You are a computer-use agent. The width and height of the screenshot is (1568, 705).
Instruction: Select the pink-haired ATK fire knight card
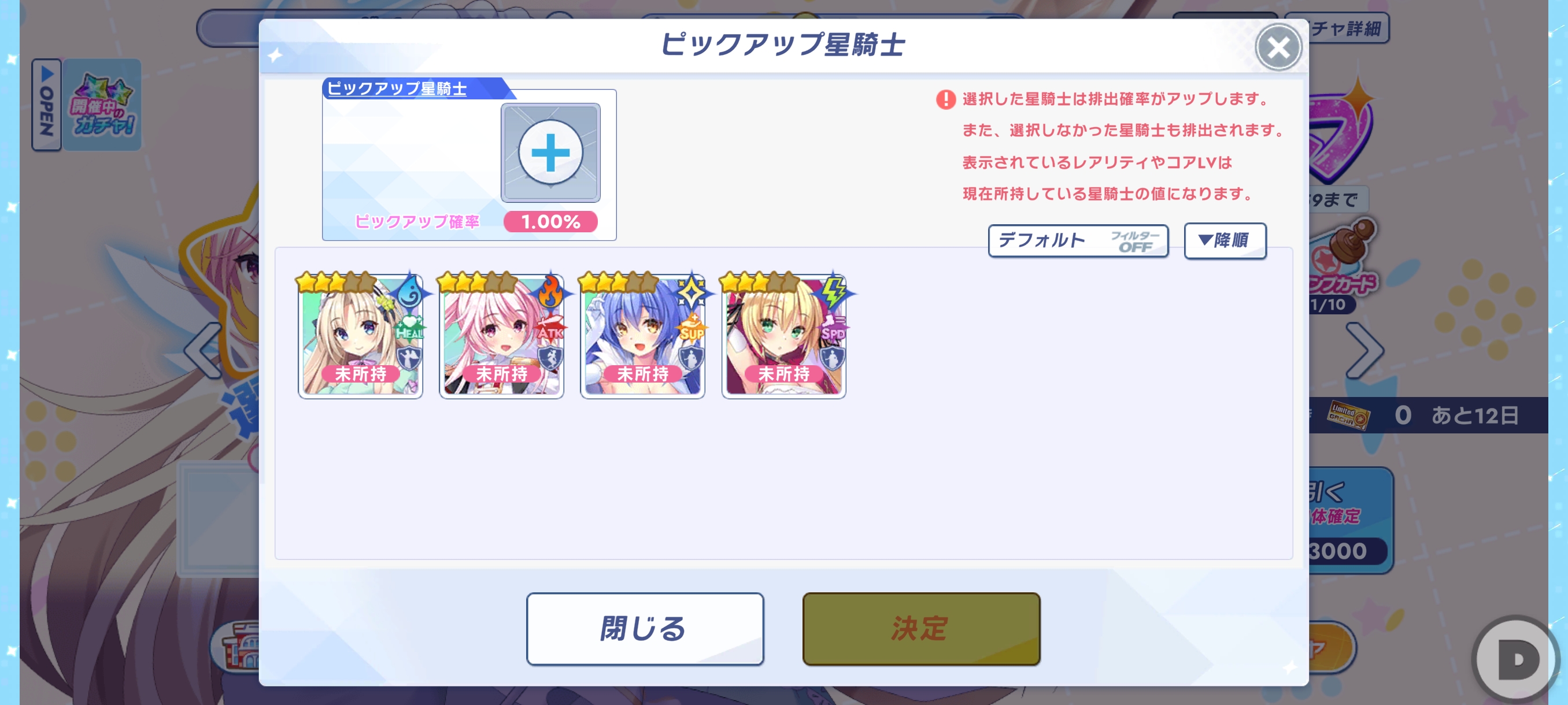(502, 336)
